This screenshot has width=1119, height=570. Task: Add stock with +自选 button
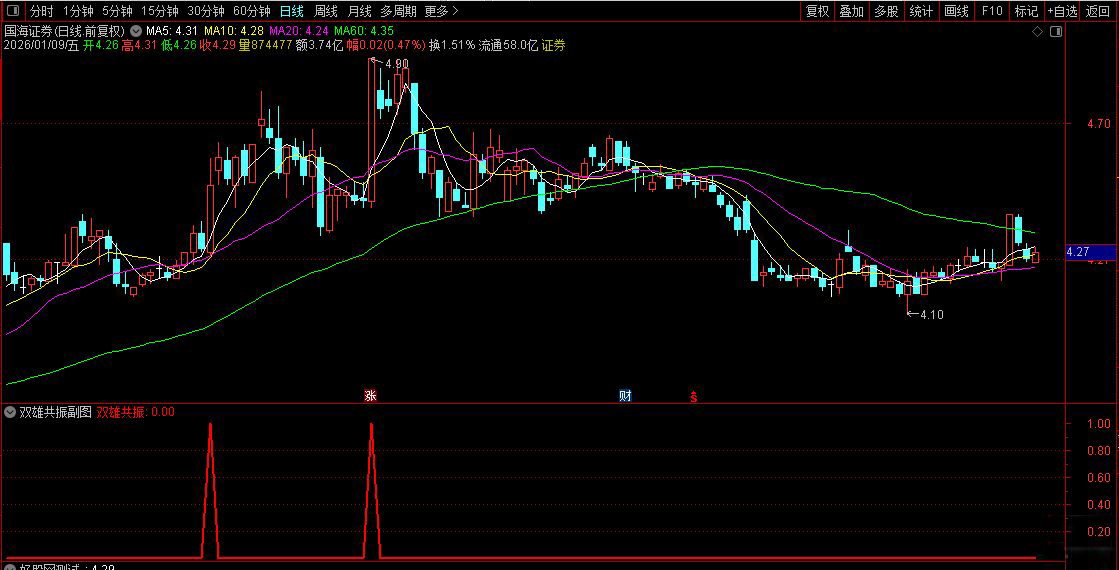(x=1063, y=11)
